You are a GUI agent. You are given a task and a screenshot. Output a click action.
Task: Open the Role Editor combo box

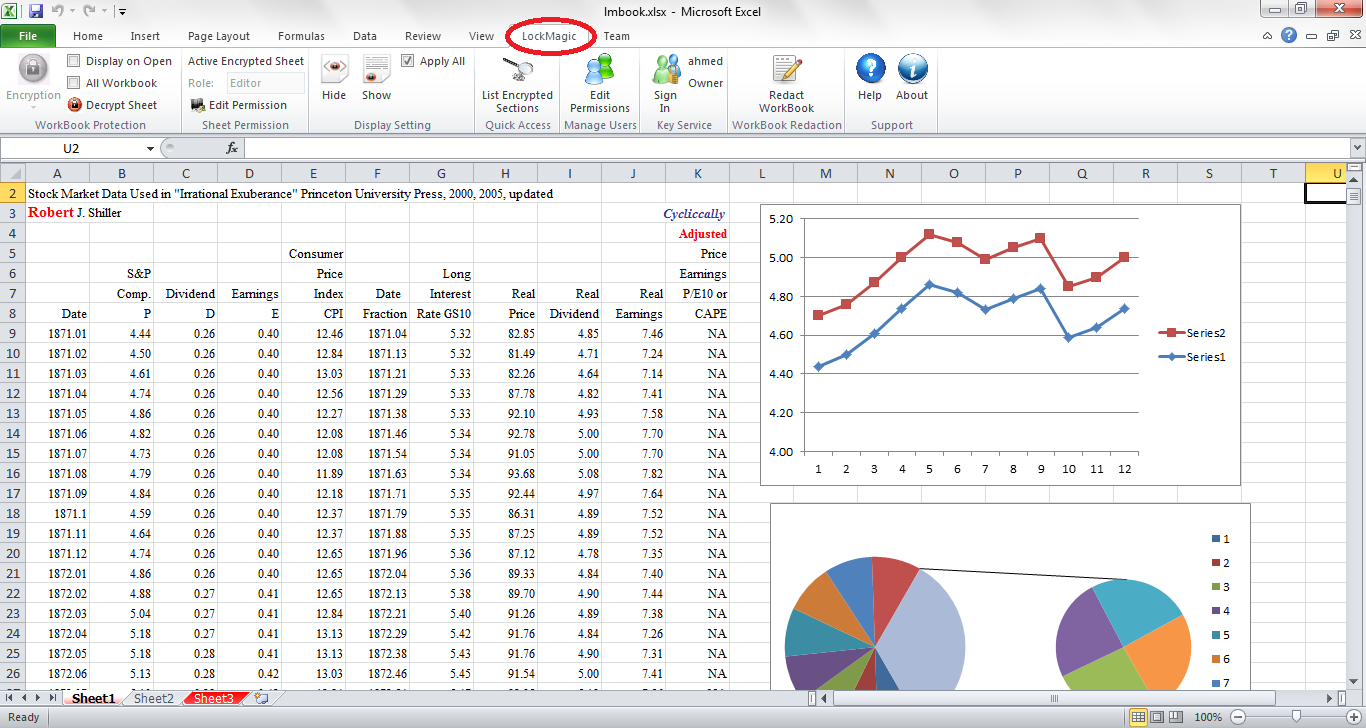click(265, 83)
